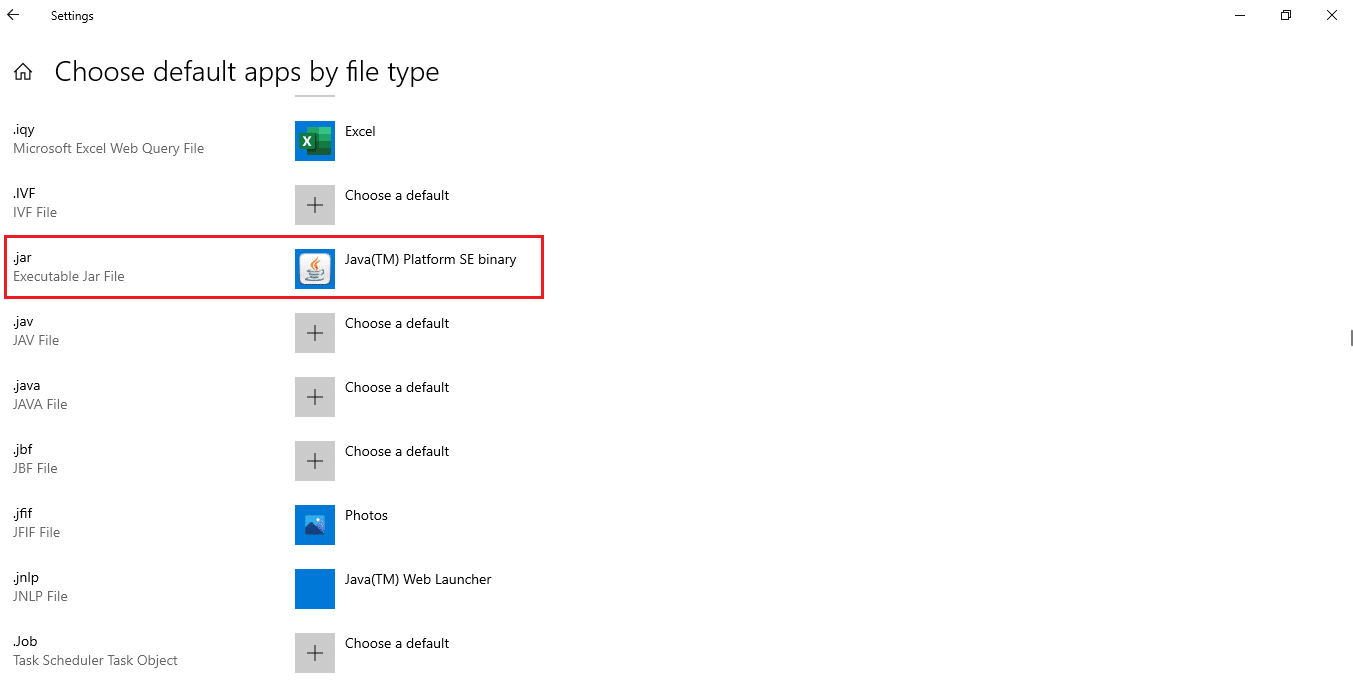Click the .IVF extension label

point(24,193)
